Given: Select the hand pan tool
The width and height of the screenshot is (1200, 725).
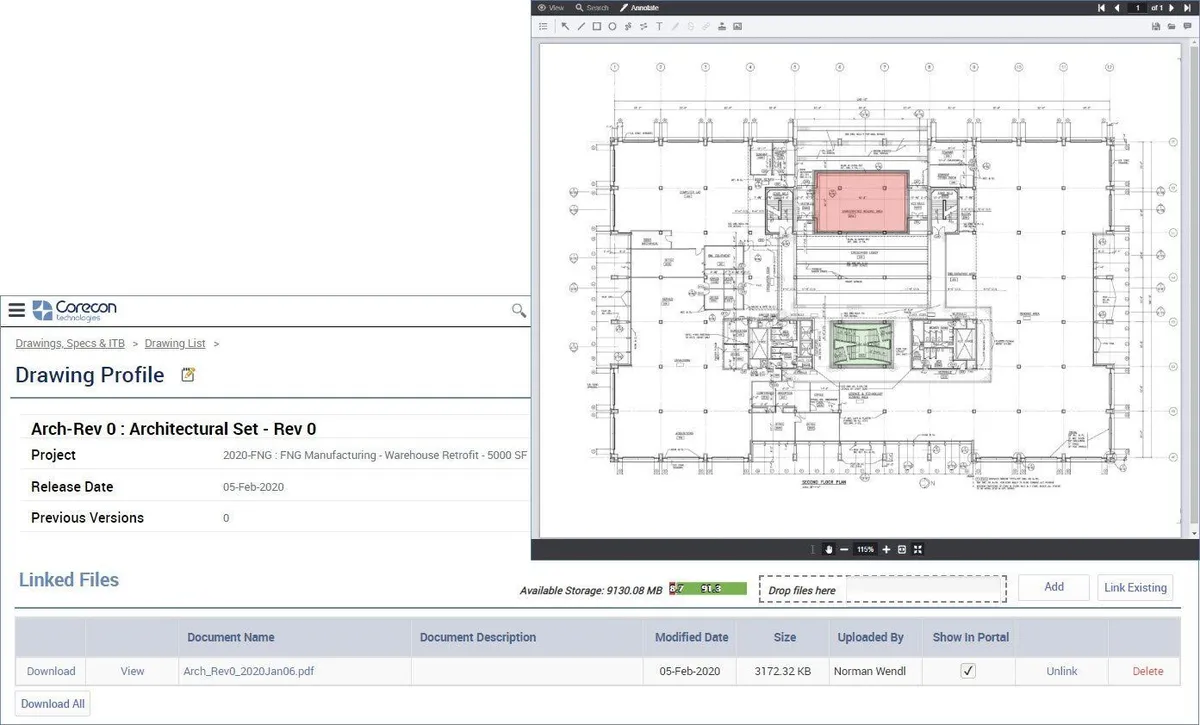Looking at the screenshot, I should click(829, 549).
